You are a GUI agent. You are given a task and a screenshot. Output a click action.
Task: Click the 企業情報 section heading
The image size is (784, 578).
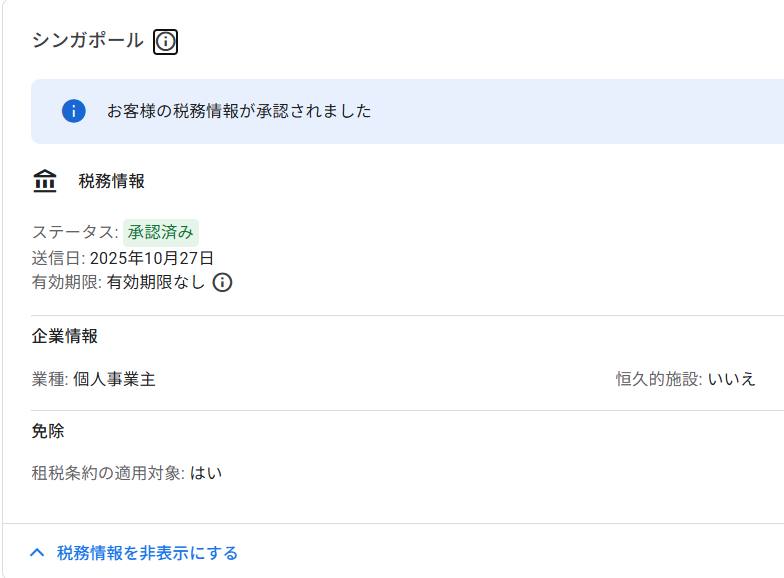[65, 336]
